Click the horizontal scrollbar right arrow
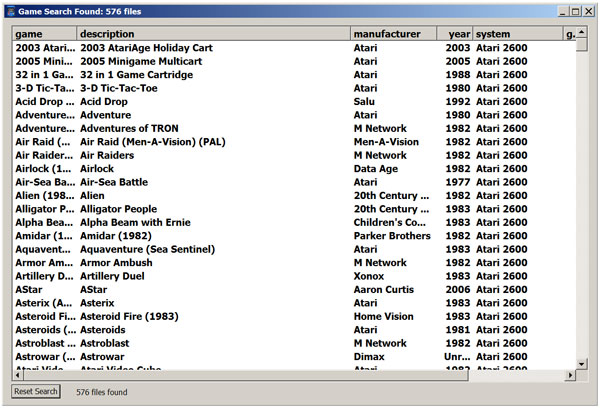600x409 pixels. tap(569, 375)
